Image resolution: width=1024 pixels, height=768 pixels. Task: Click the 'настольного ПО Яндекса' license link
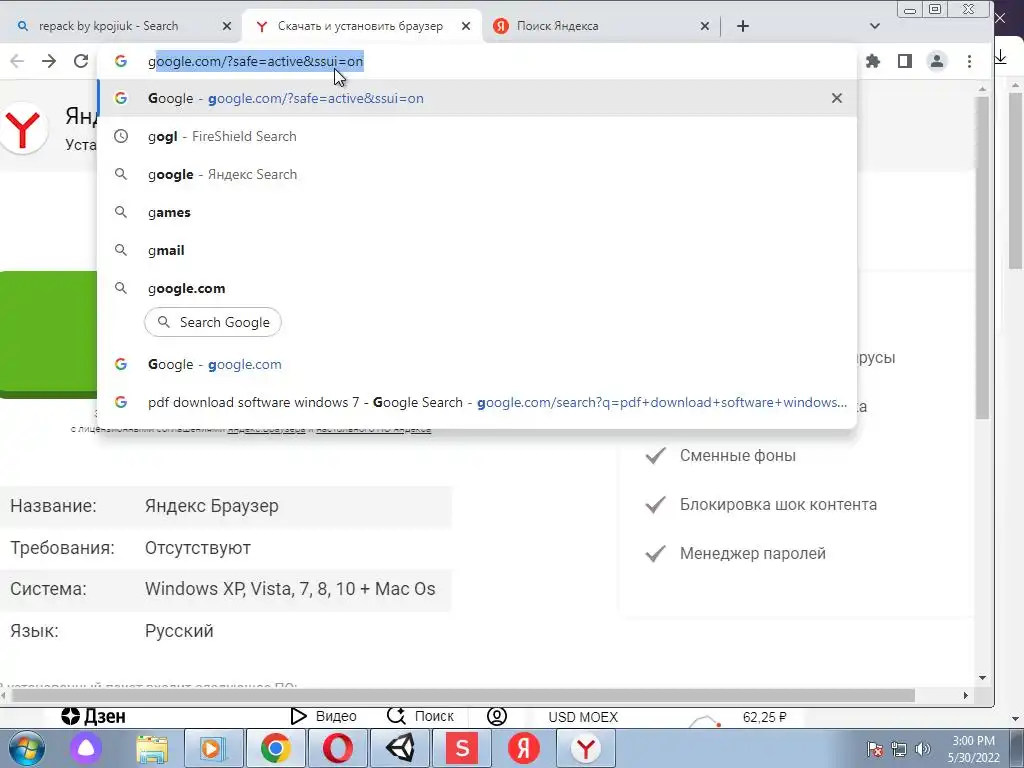(374, 429)
